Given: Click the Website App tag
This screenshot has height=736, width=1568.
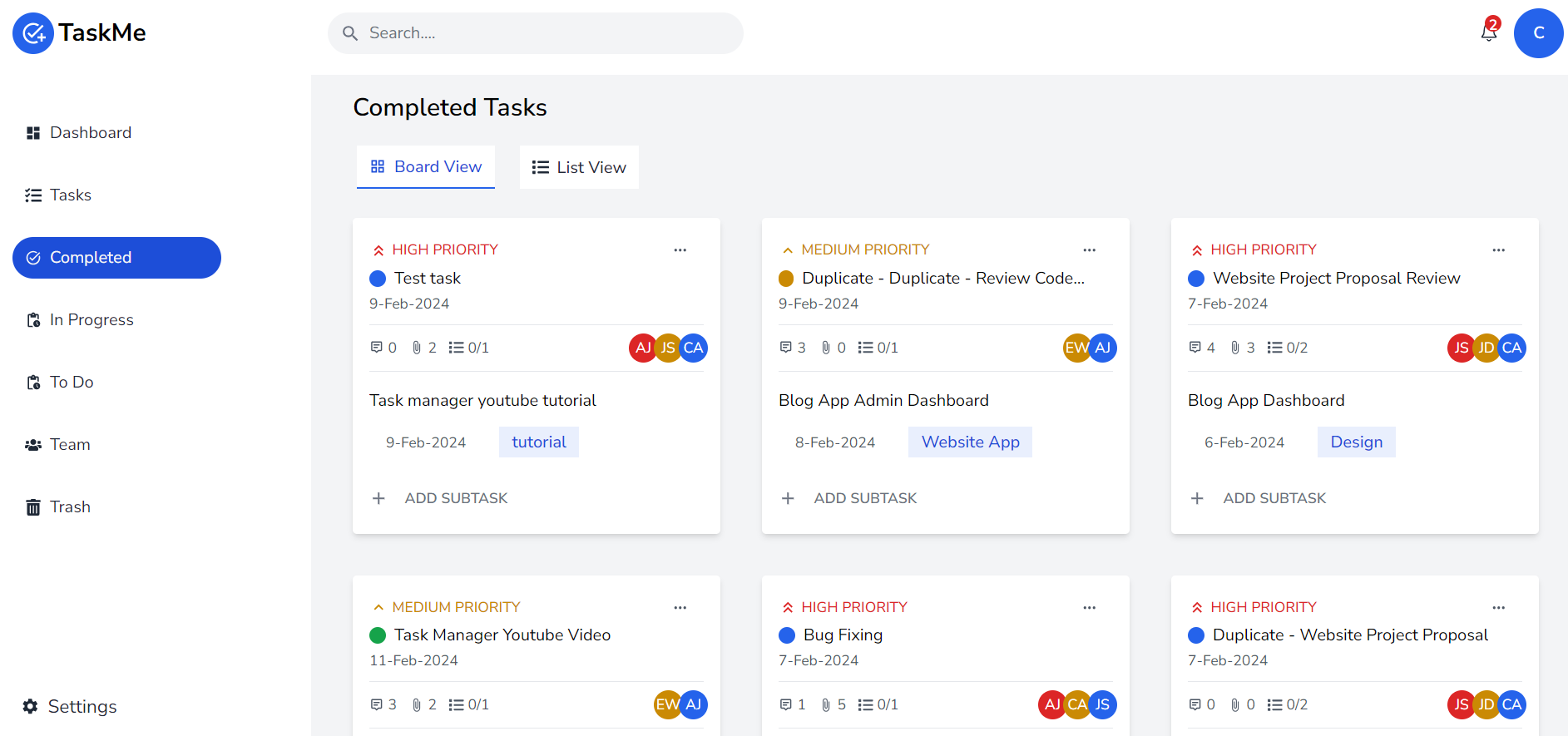Looking at the screenshot, I should coord(970,442).
